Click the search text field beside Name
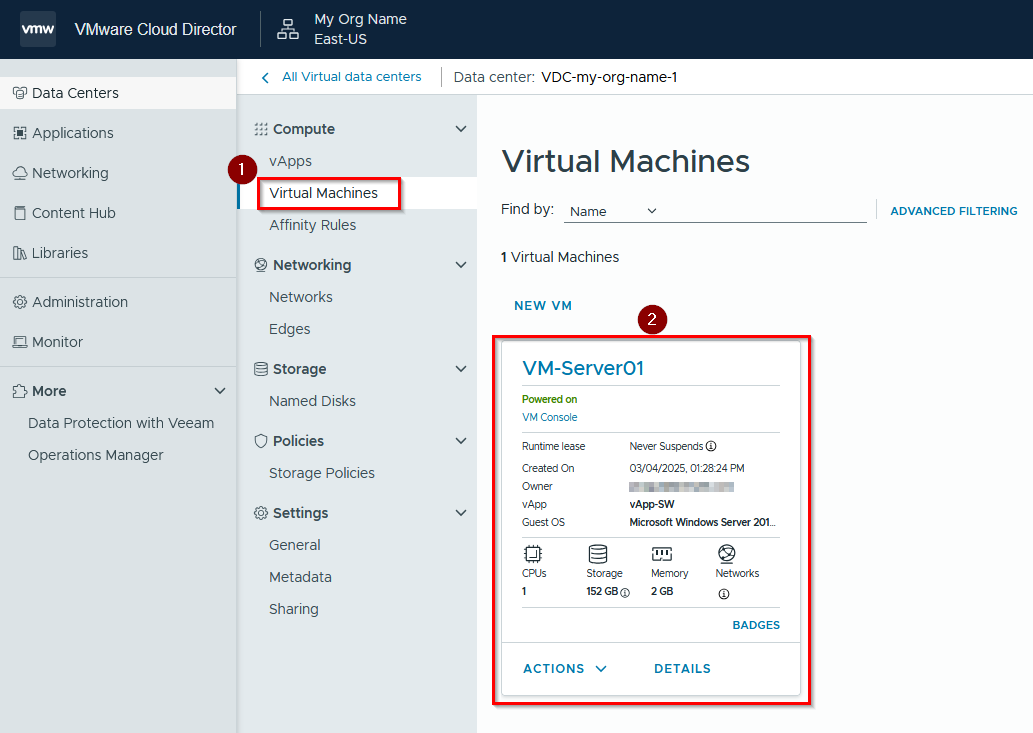Image resolution: width=1033 pixels, height=733 pixels. pos(764,211)
